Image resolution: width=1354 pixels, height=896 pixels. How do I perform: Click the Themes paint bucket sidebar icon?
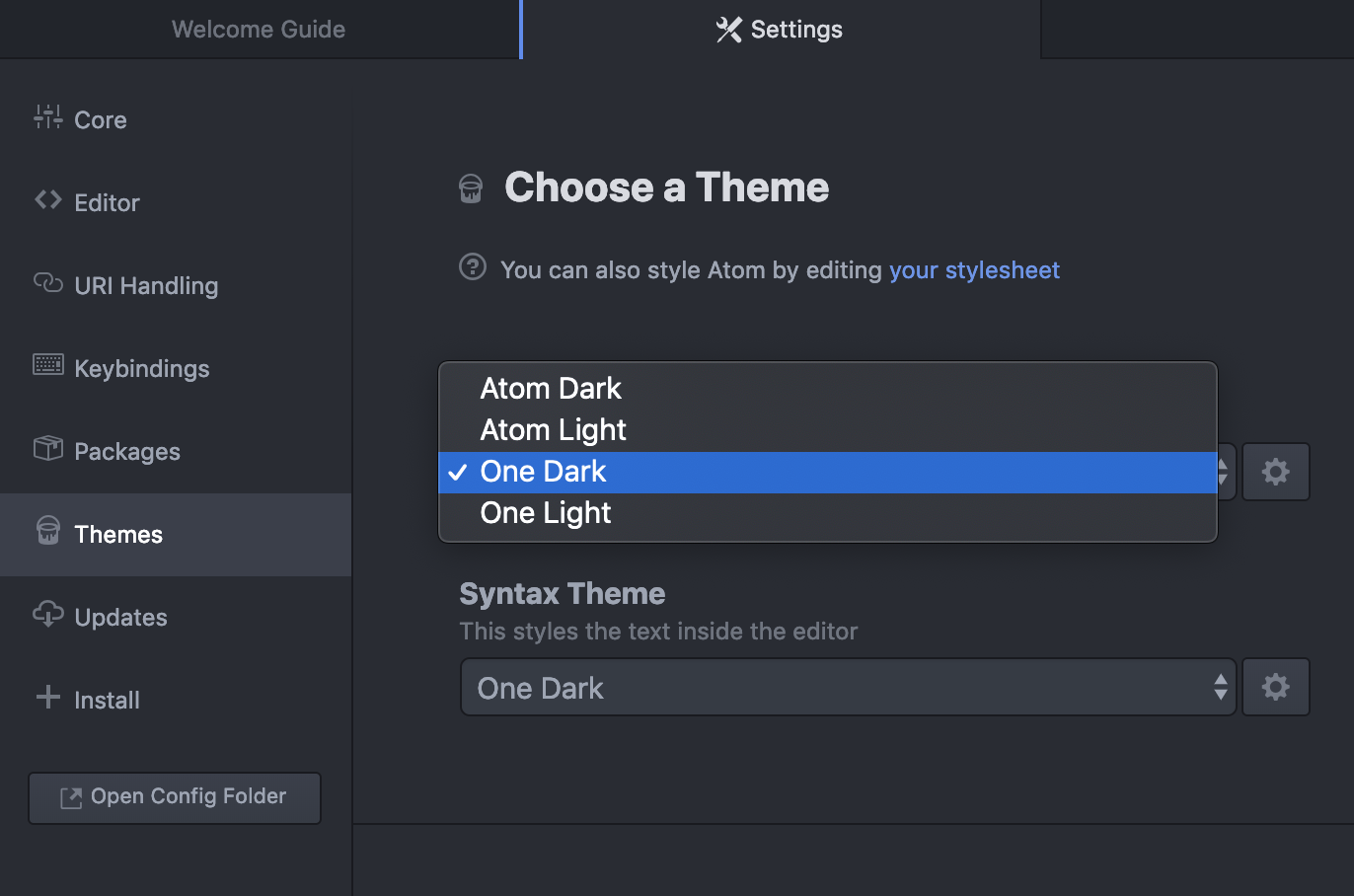47,531
